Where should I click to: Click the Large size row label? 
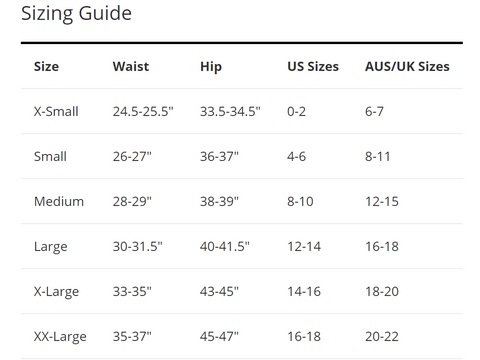point(51,247)
